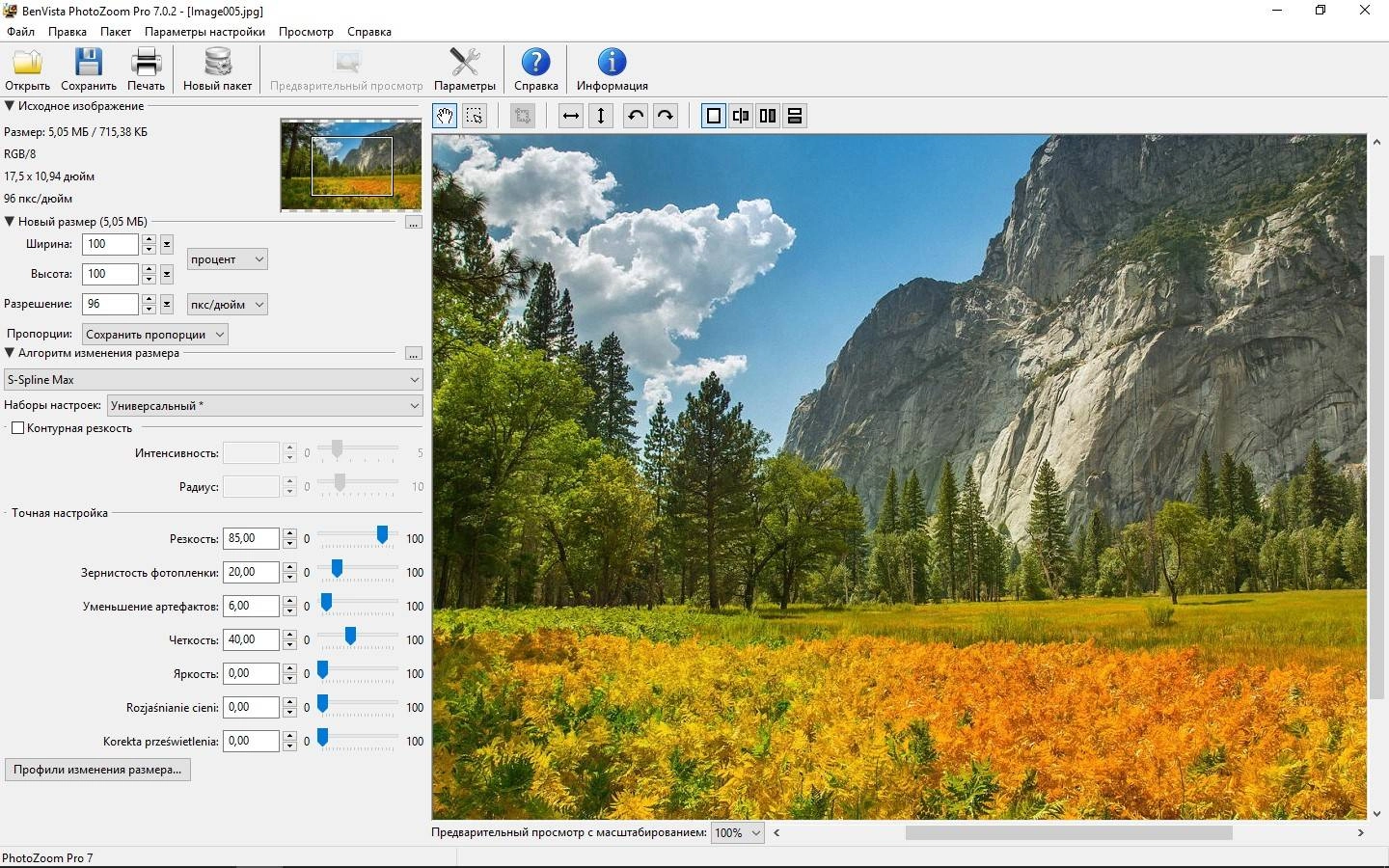The width and height of the screenshot is (1389, 868).
Task: Open a file with the Открыть icon
Action: coord(27,69)
